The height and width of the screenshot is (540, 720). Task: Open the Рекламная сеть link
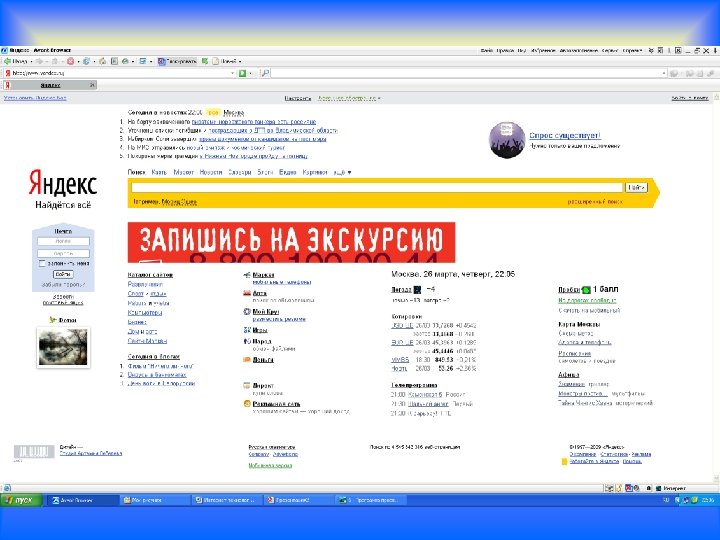click(276, 404)
